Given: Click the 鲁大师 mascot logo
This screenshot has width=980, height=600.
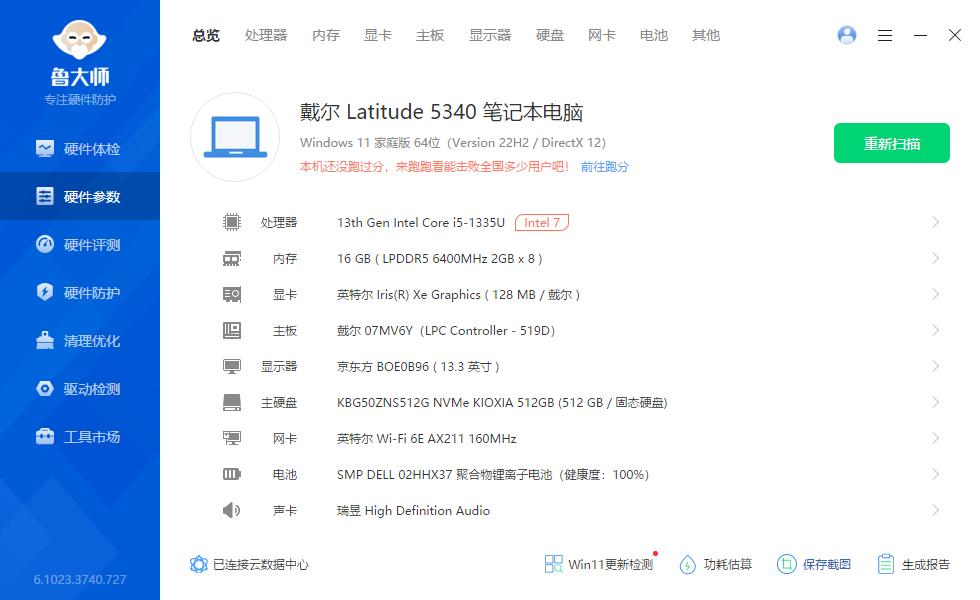Looking at the screenshot, I should [79, 39].
